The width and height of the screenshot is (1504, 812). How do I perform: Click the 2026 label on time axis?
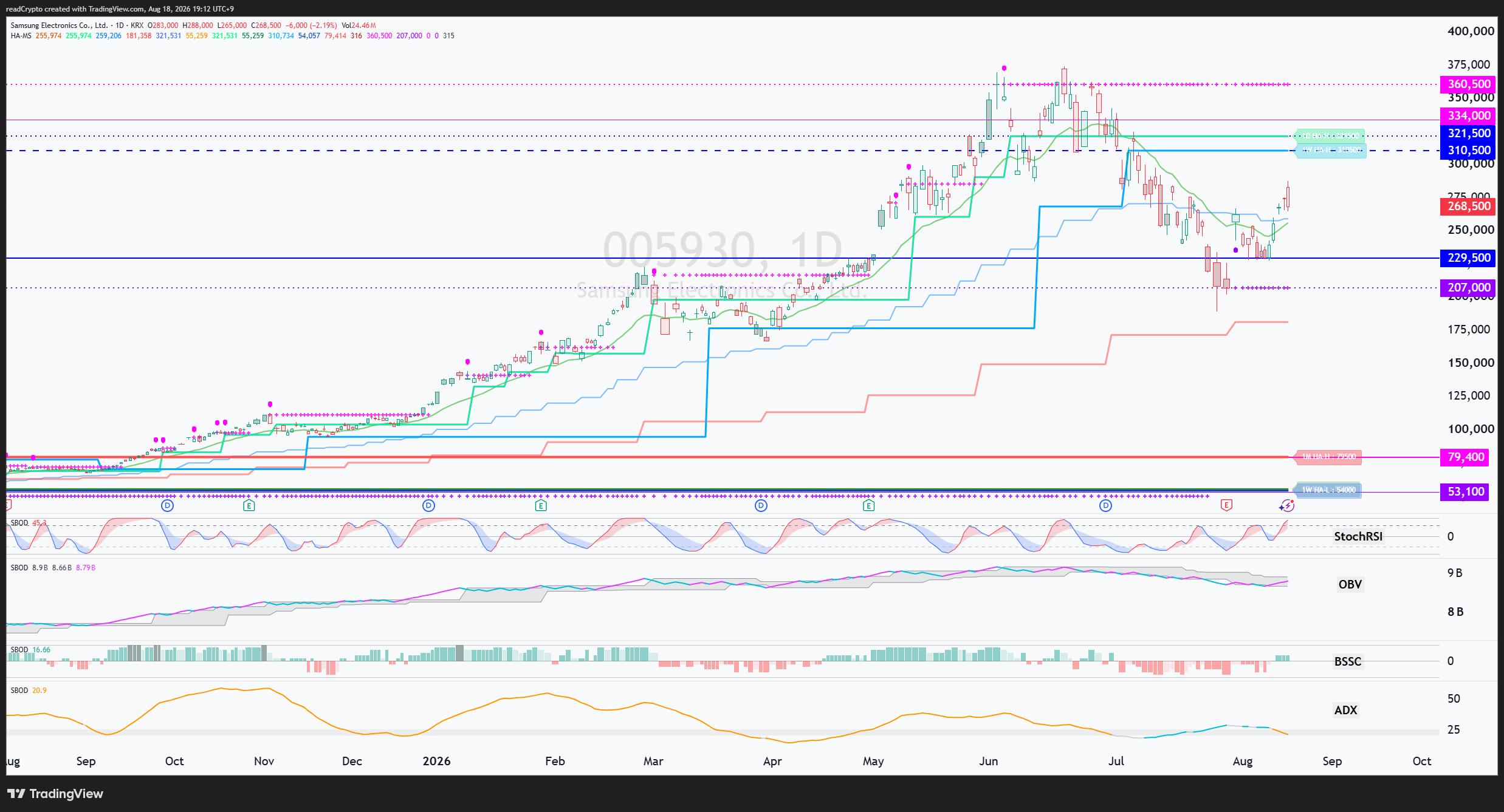pyautogui.click(x=436, y=761)
